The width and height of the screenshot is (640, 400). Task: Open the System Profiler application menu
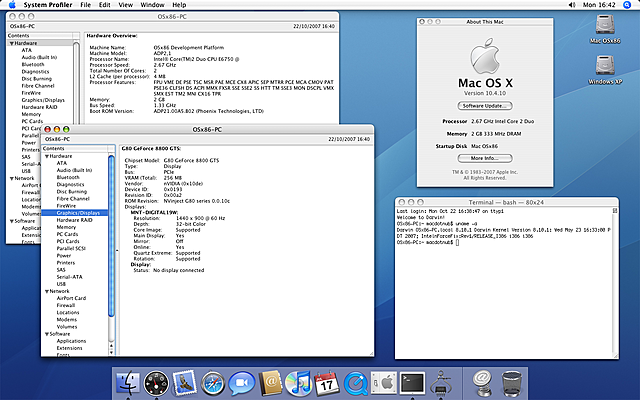coord(48,5)
